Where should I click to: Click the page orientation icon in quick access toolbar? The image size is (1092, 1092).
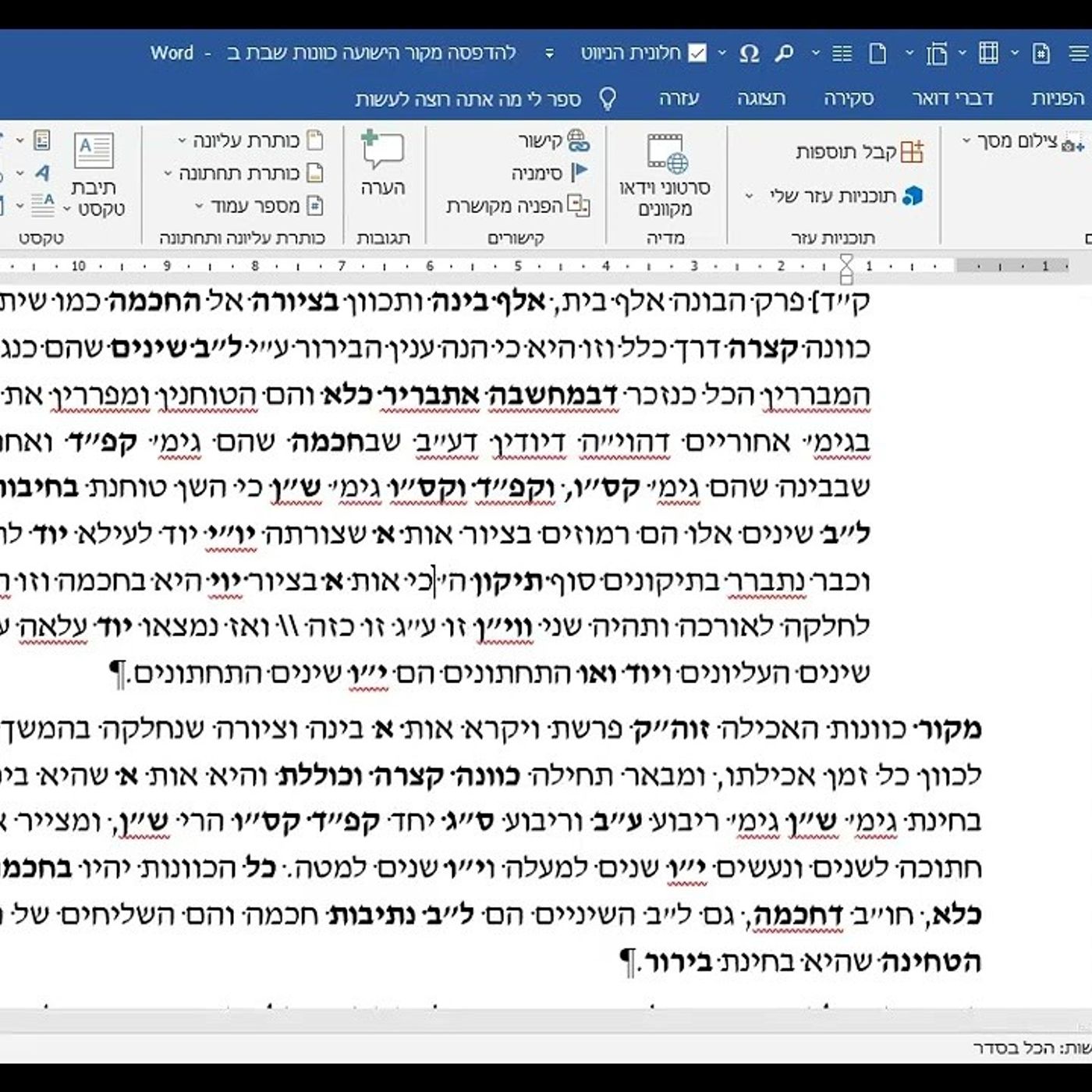point(937,53)
